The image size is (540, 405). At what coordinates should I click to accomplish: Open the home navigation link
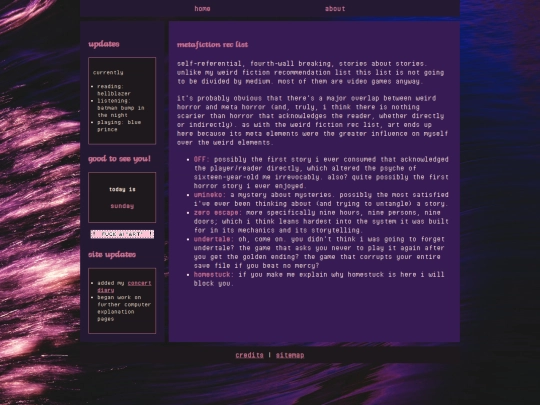point(202,9)
